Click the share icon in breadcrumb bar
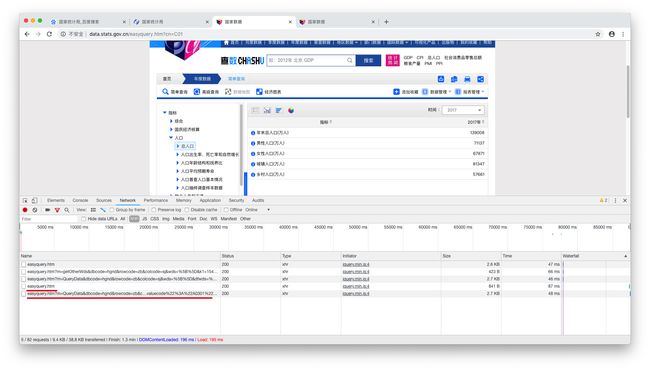Image resolution: width=650 pixels, height=370 pixels. (x=480, y=79)
